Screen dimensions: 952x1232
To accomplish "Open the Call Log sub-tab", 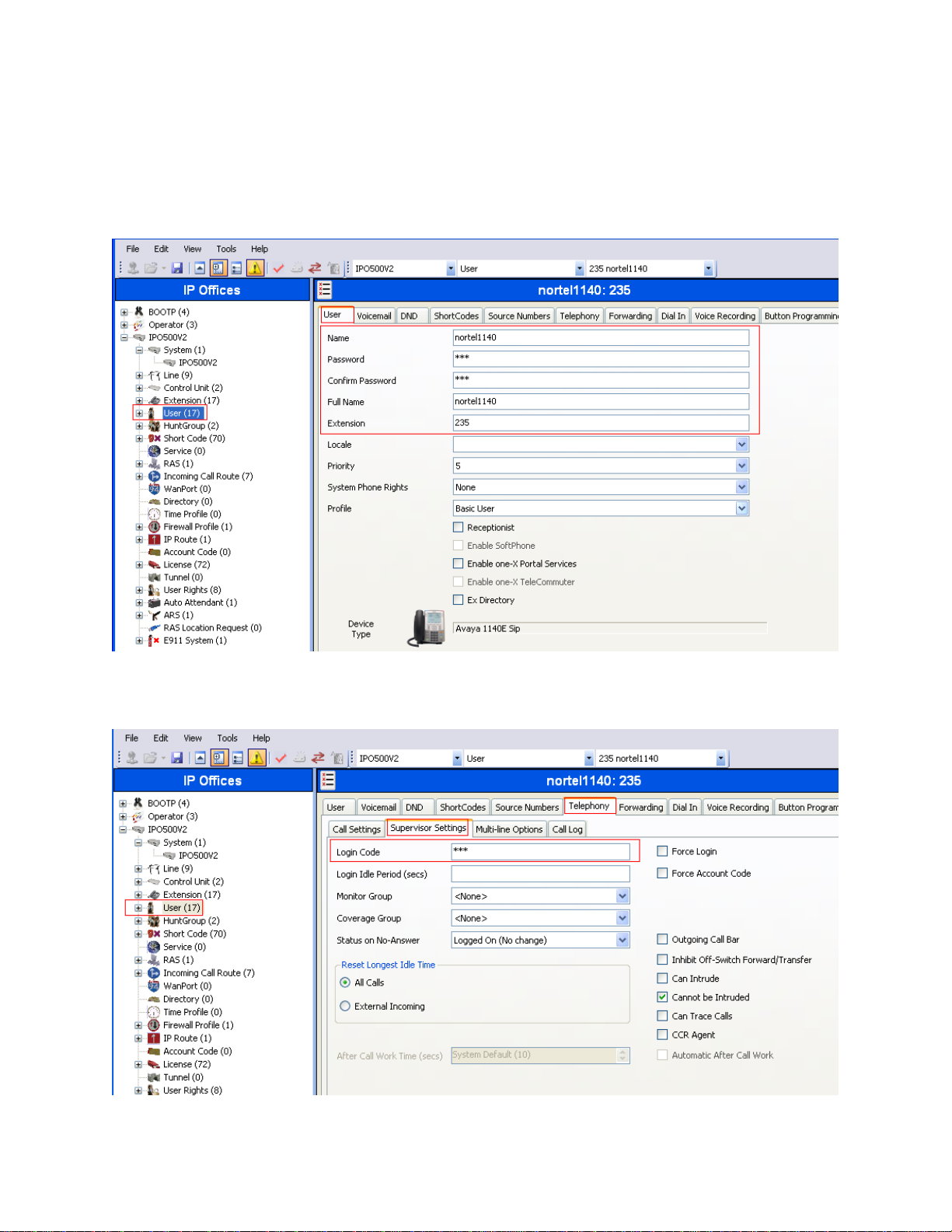I will click(567, 829).
